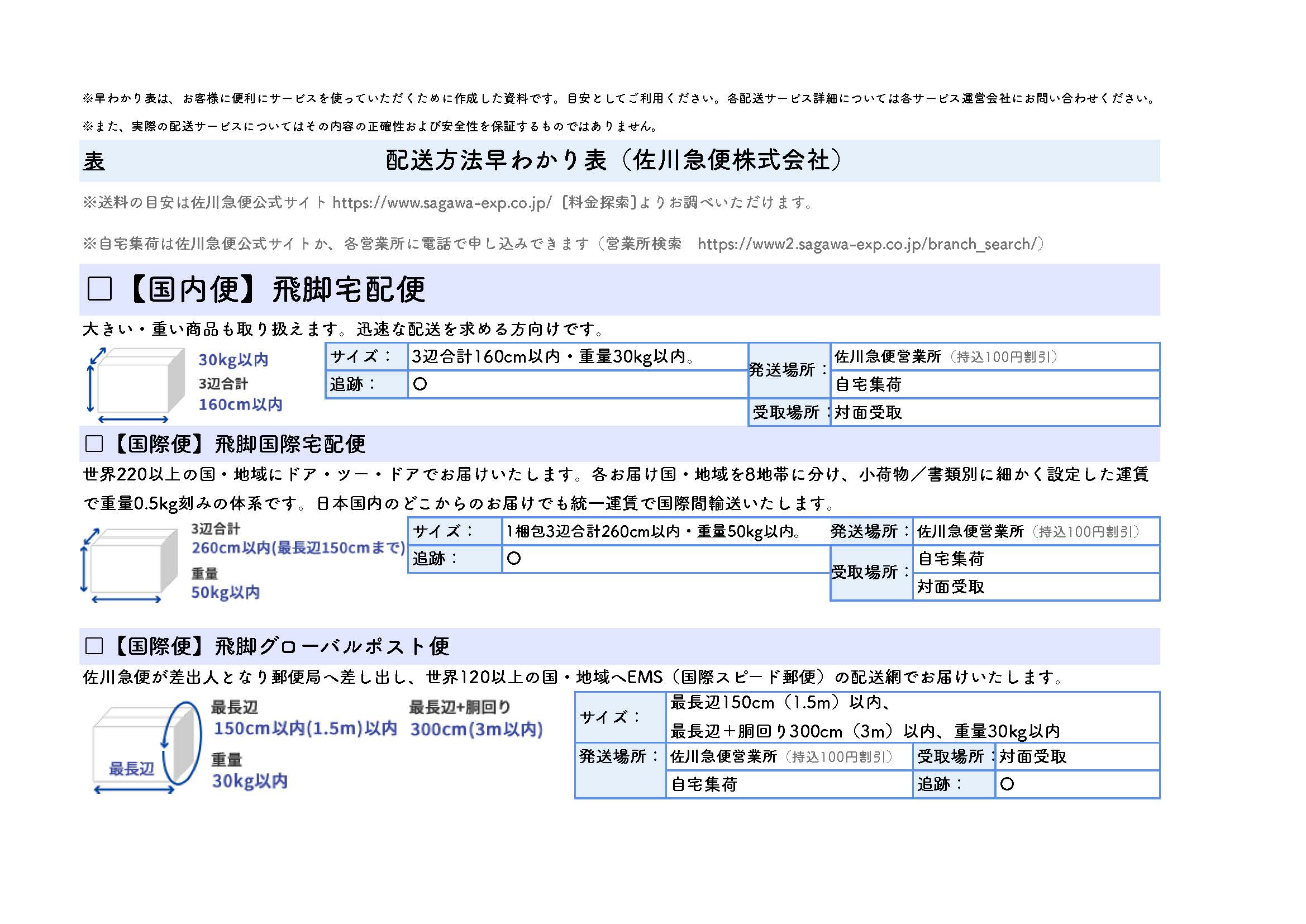Open the sagawa-exp.co.jp official site link
The width and height of the screenshot is (1306, 924).
[x=441, y=203]
